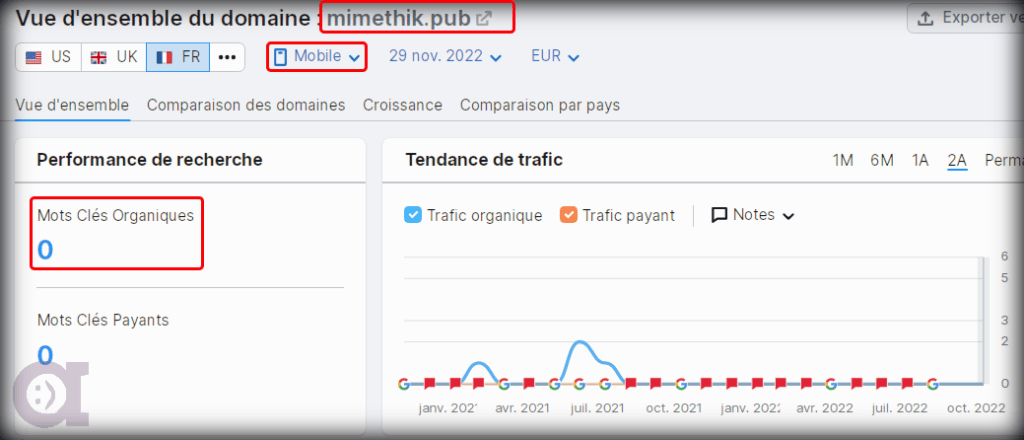Switch to Comparaison des domaines tab
Image resolution: width=1024 pixels, height=440 pixels.
(246, 105)
